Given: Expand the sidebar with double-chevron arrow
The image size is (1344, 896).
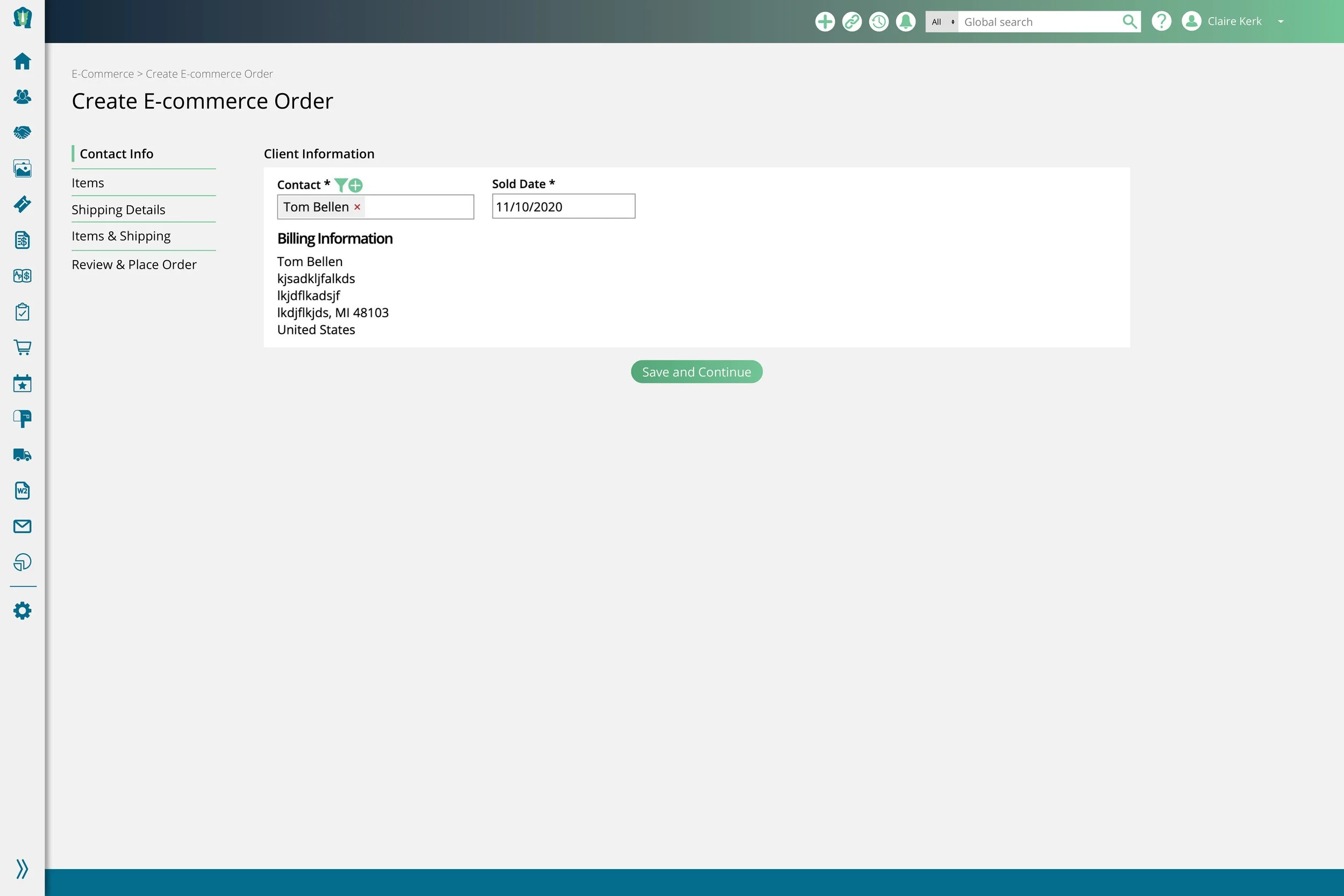Looking at the screenshot, I should click(x=22, y=869).
